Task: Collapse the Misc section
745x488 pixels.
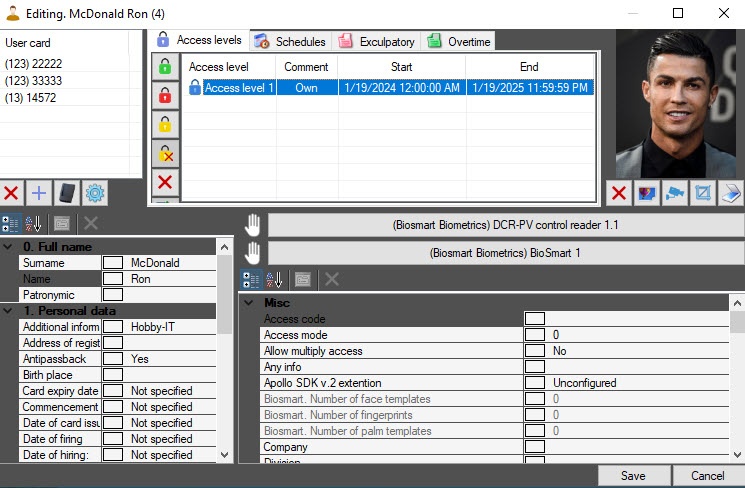Action: (x=248, y=303)
